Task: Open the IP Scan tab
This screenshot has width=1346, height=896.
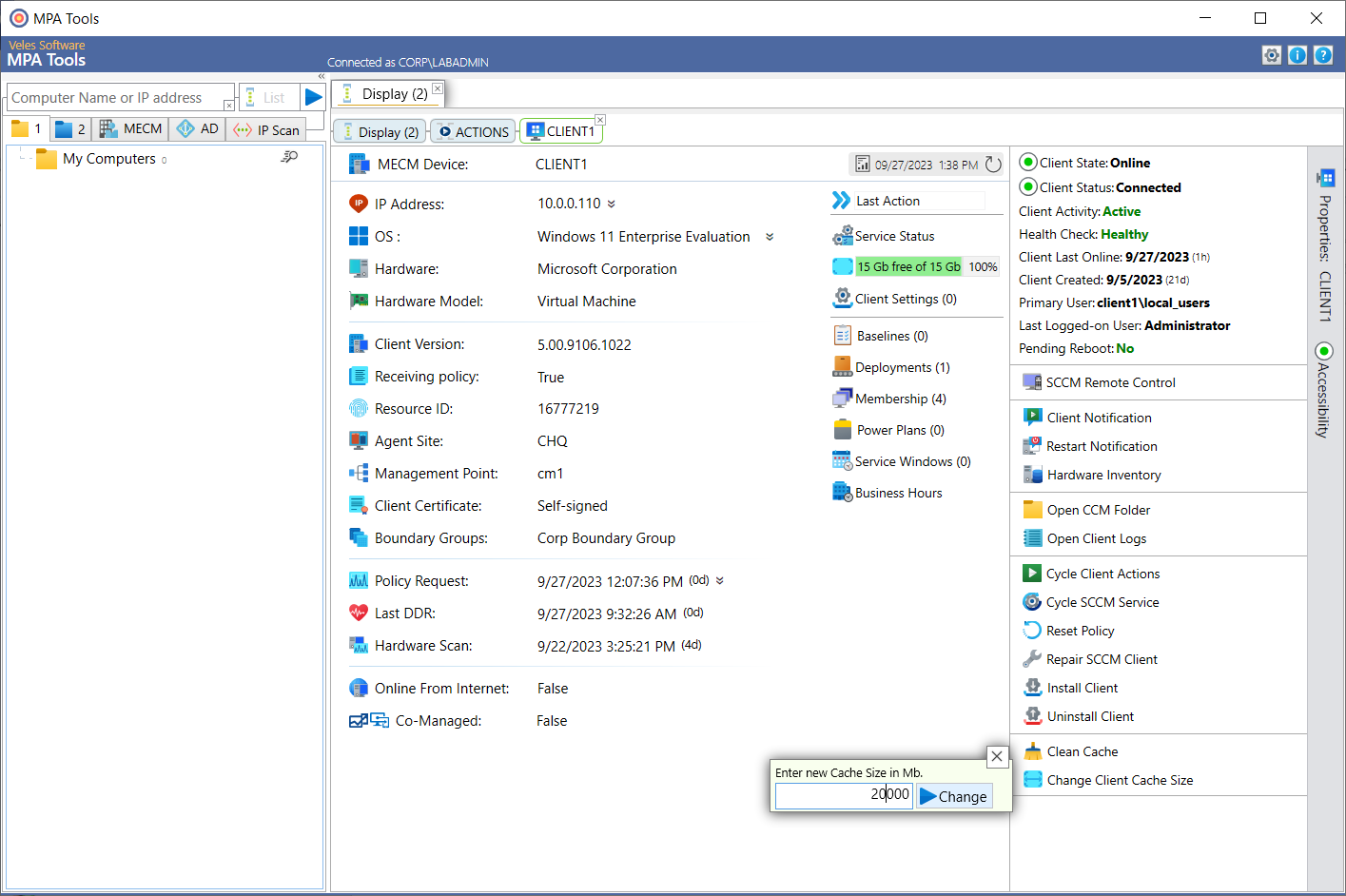Action: pyautogui.click(x=267, y=129)
